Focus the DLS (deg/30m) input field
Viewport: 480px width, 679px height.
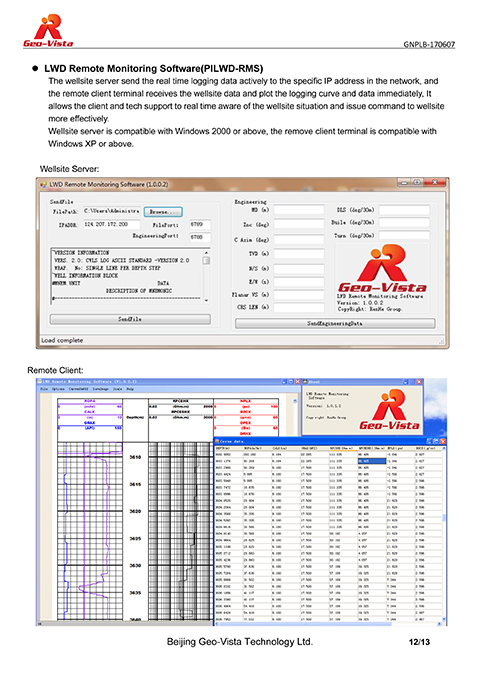pos(404,210)
